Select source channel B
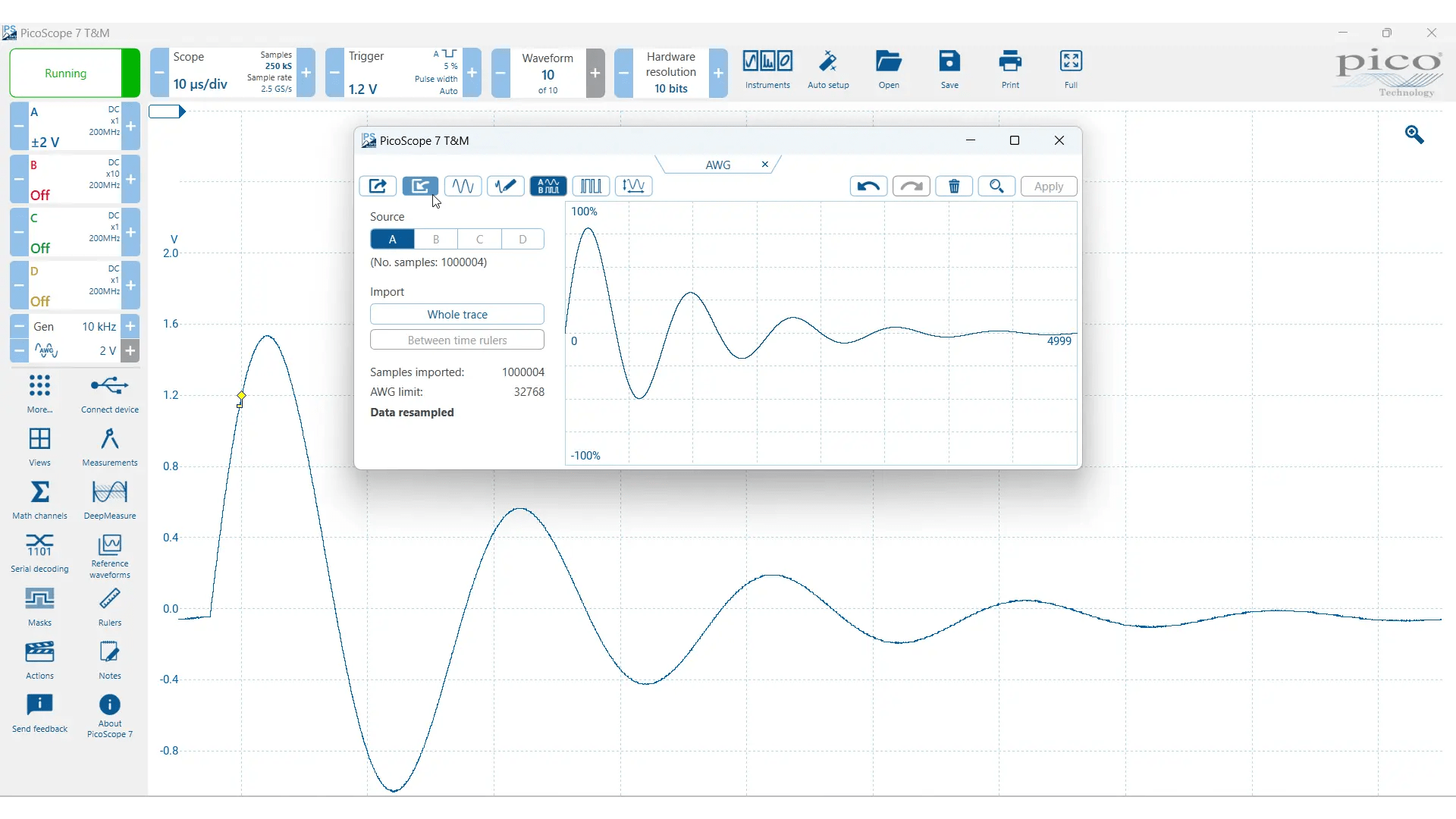This screenshot has width=1456, height=819. (436, 240)
